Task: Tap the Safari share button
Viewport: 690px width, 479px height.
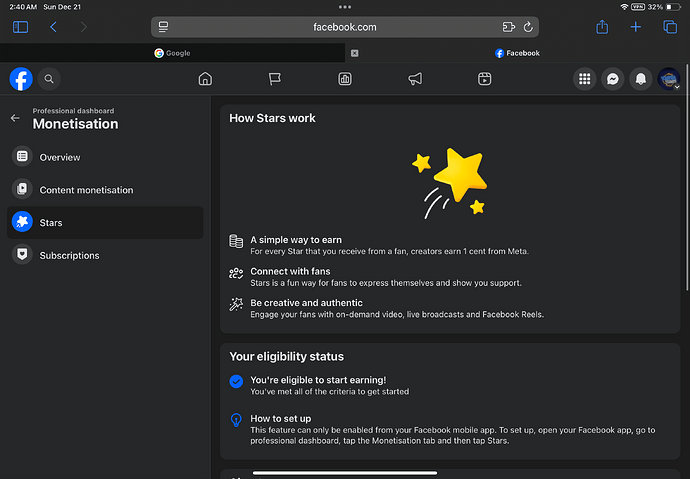Action: pyautogui.click(x=602, y=27)
